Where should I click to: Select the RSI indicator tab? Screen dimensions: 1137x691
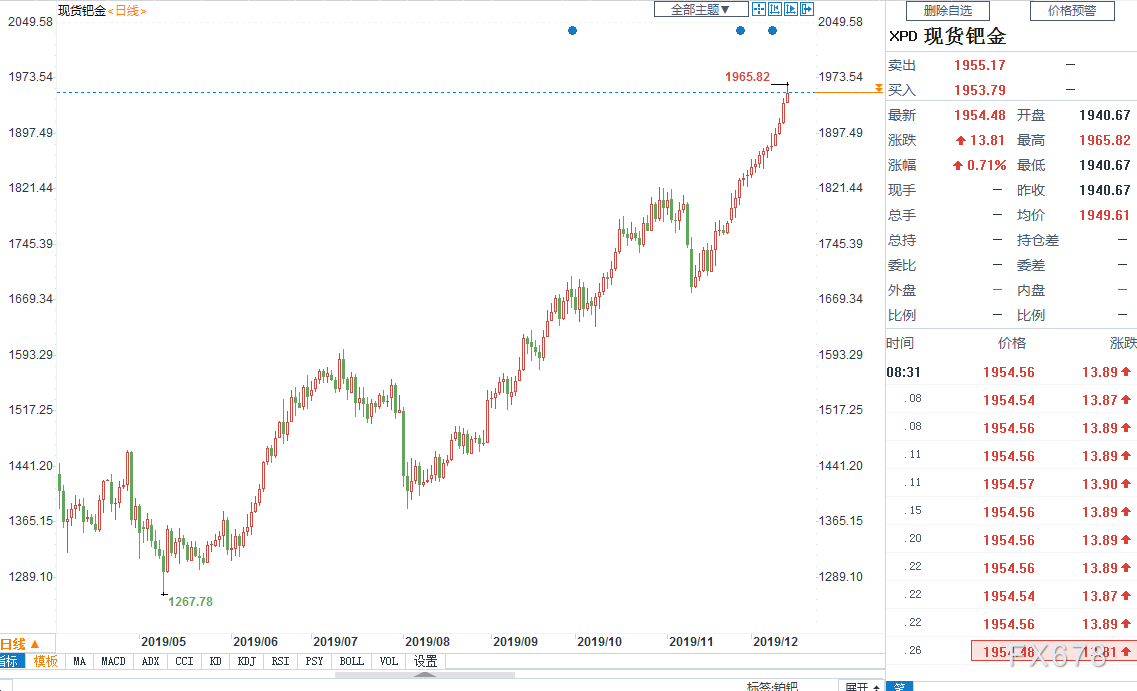click(280, 661)
